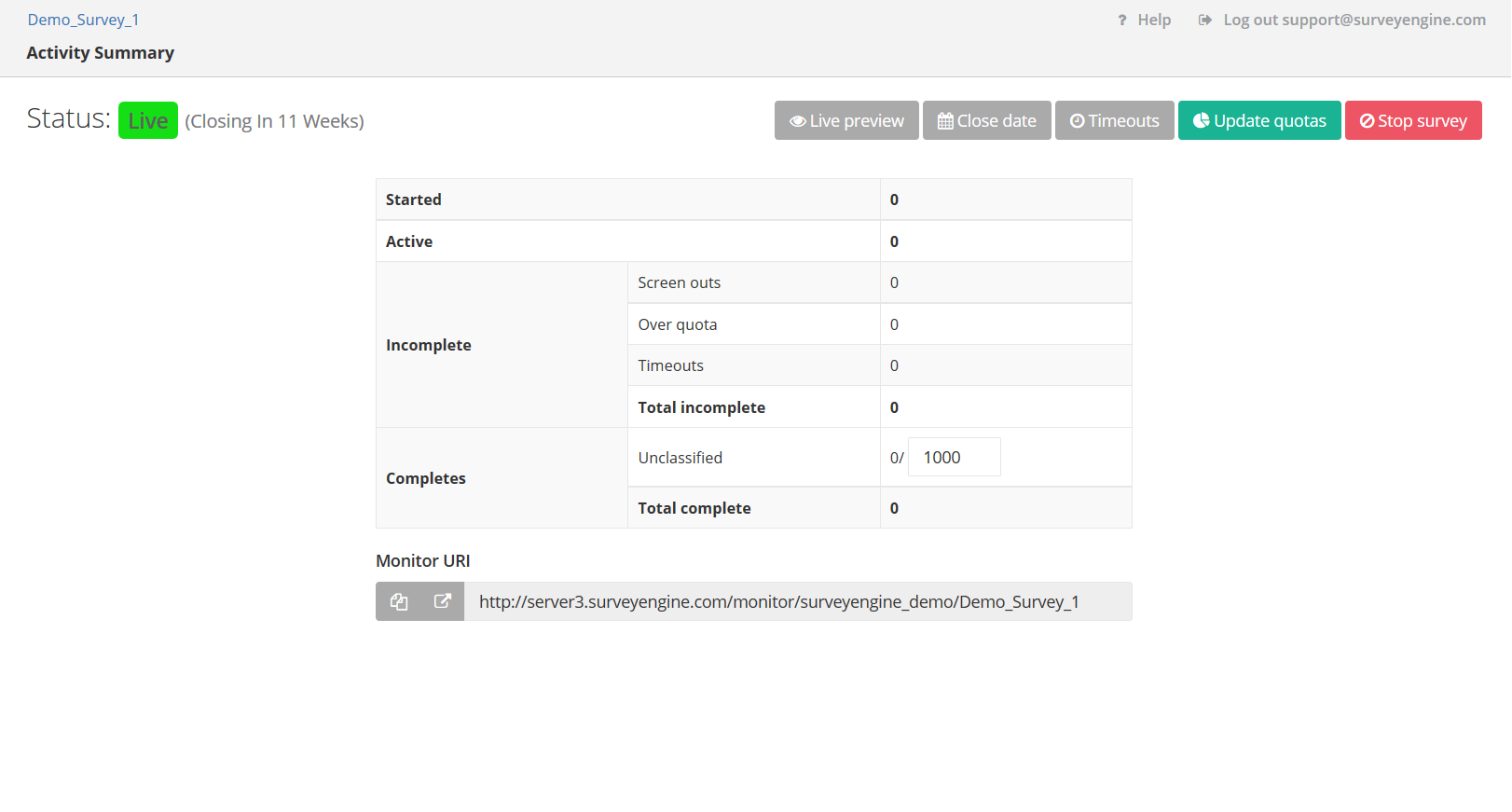Click the calendar icon on Close date
The image size is (1512, 812).
pyautogui.click(x=945, y=121)
